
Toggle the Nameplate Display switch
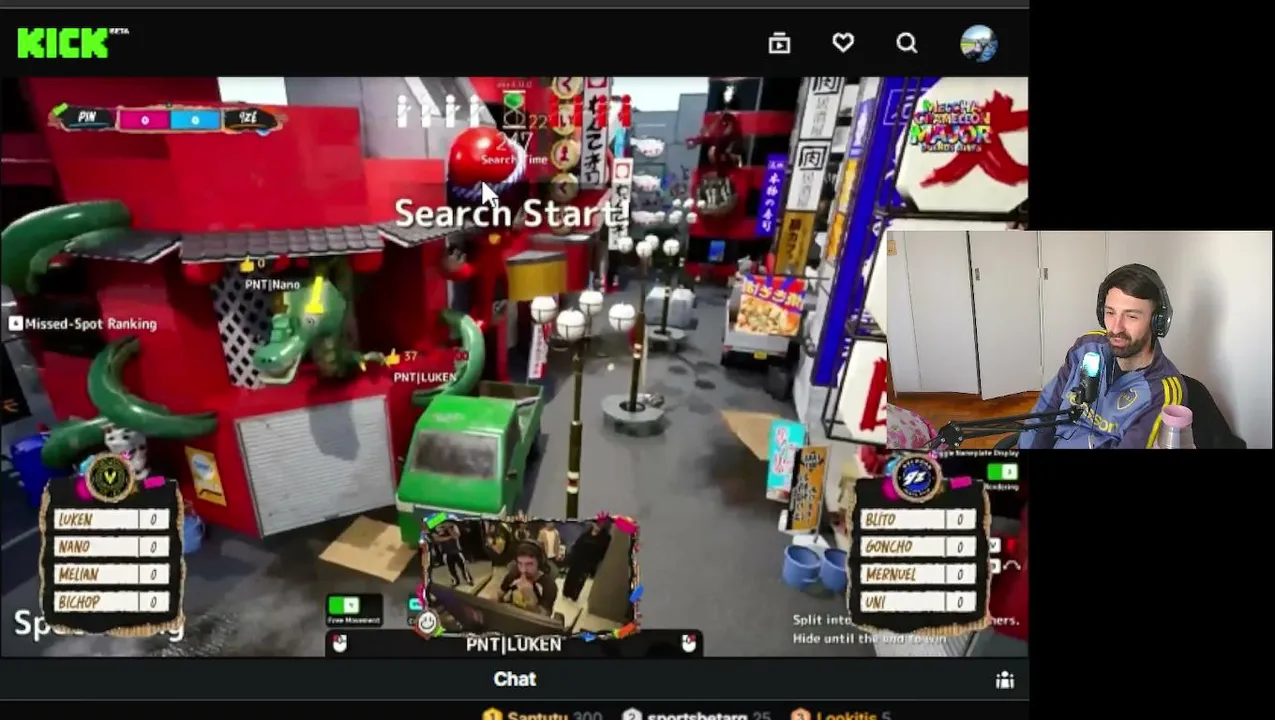(x=1001, y=472)
